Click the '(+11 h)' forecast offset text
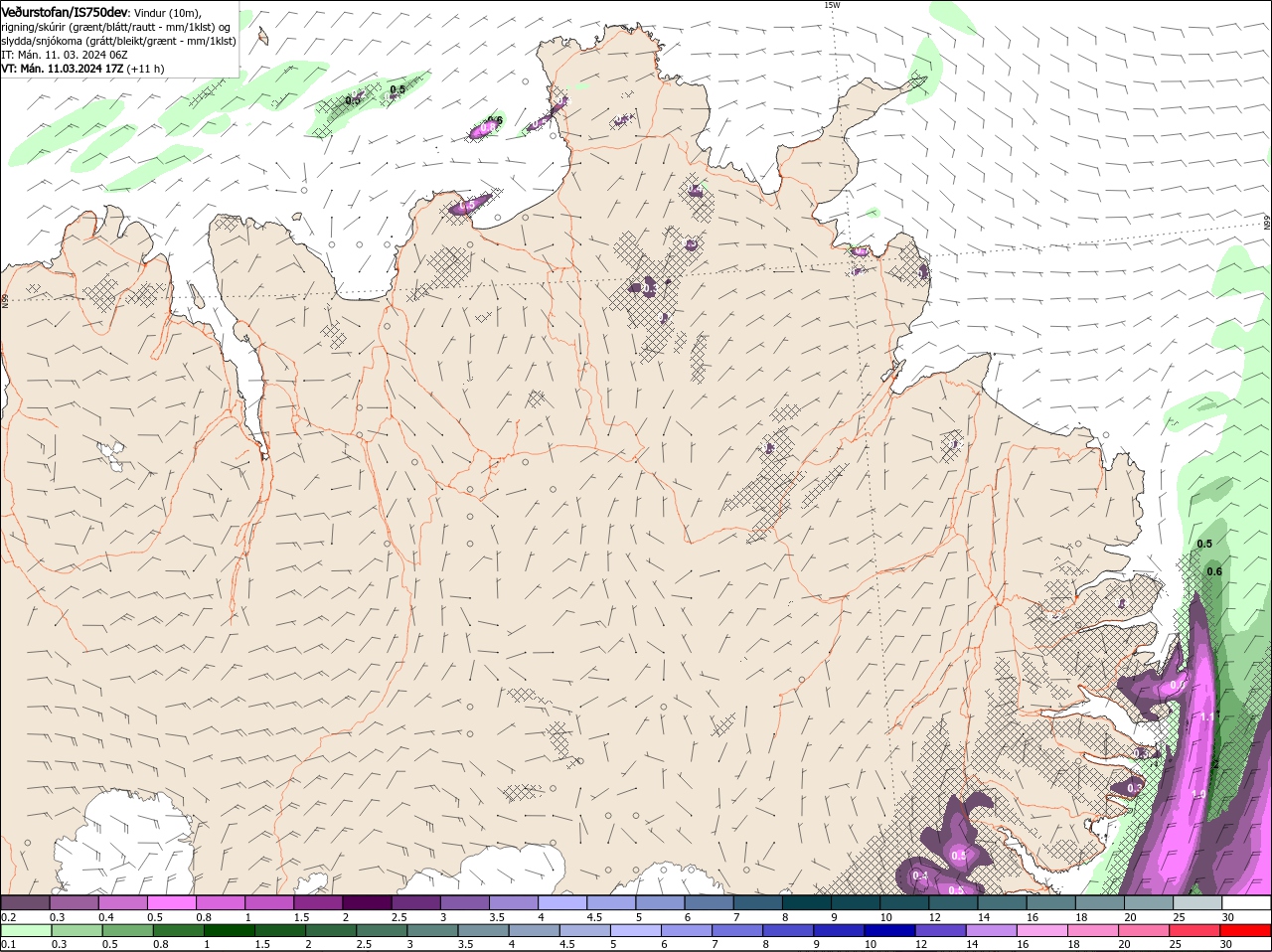Image resolution: width=1272 pixels, height=952 pixels. pyautogui.click(x=145, y=69)
